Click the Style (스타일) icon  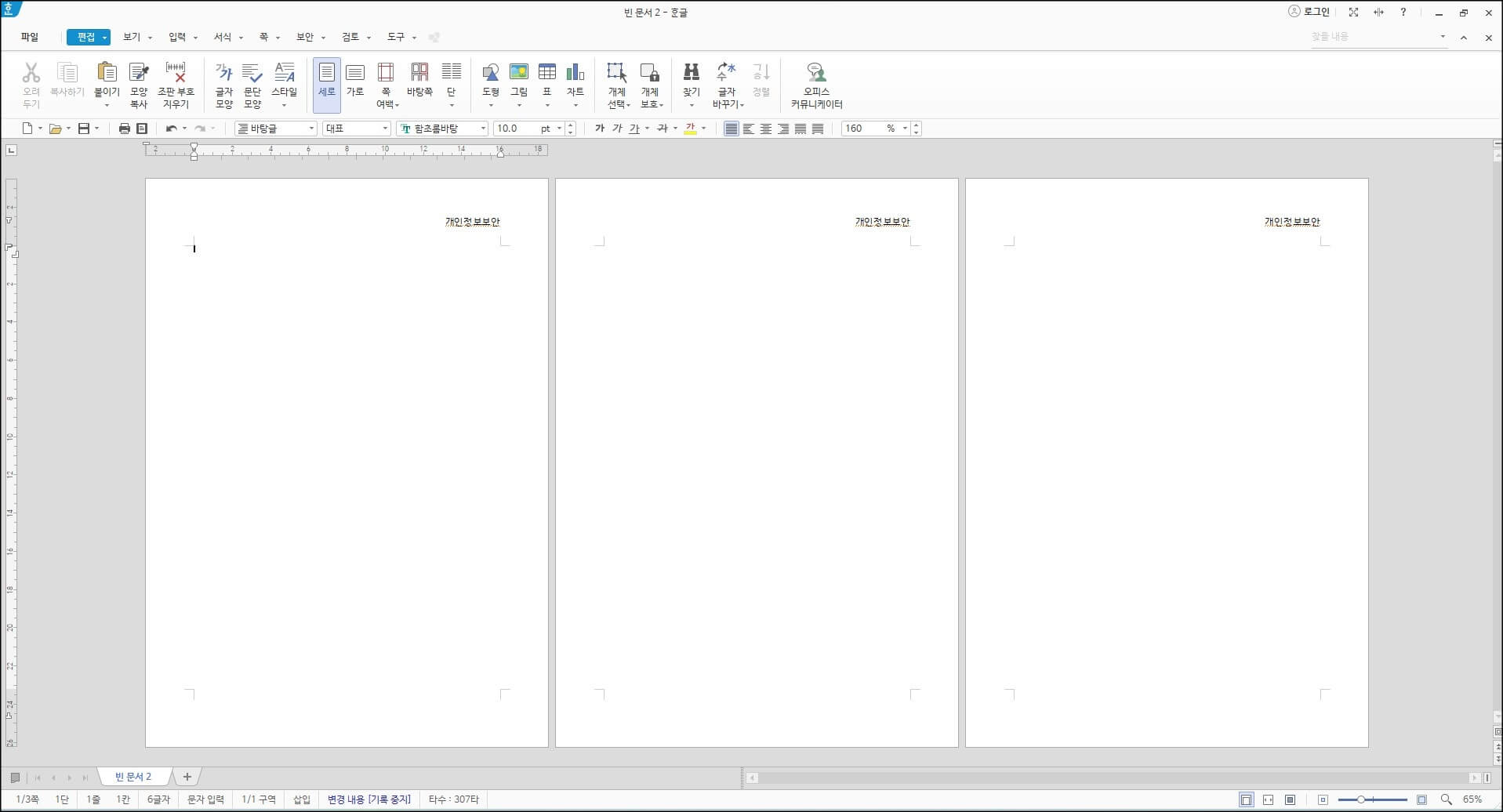coord(285,73)
